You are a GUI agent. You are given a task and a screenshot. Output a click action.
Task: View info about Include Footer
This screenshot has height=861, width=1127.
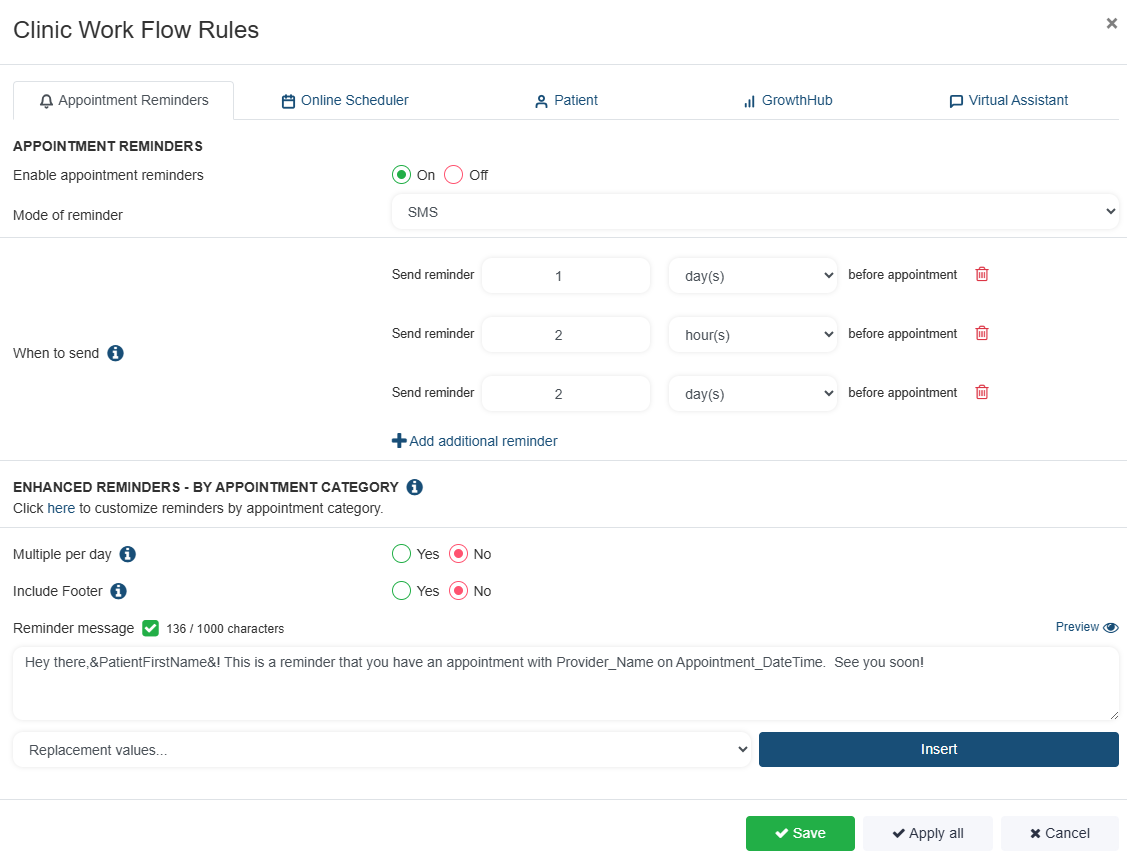[119, 591]
